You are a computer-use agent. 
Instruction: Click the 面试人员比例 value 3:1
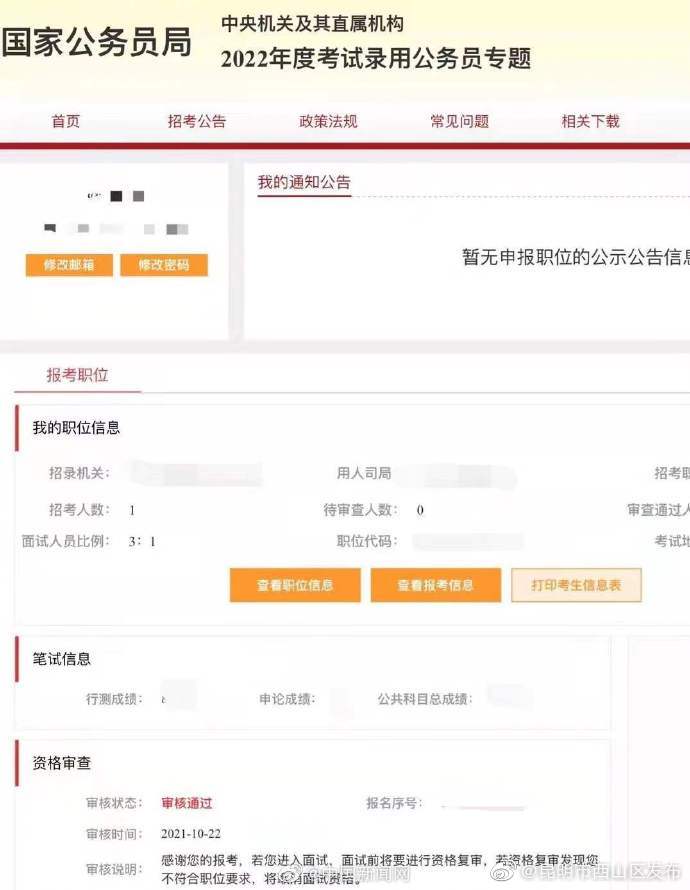(x=142, y=541)
